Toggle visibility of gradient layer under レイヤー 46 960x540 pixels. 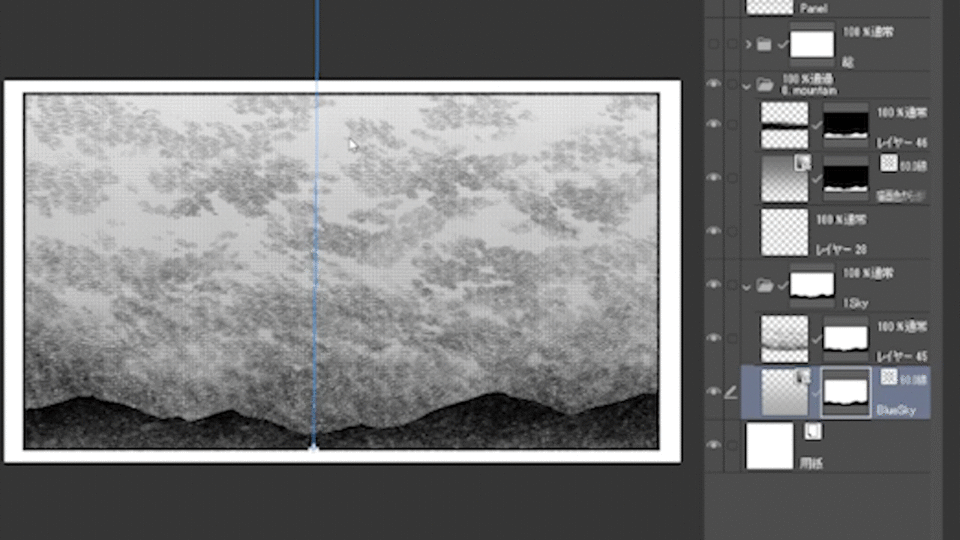click(713, 178)
